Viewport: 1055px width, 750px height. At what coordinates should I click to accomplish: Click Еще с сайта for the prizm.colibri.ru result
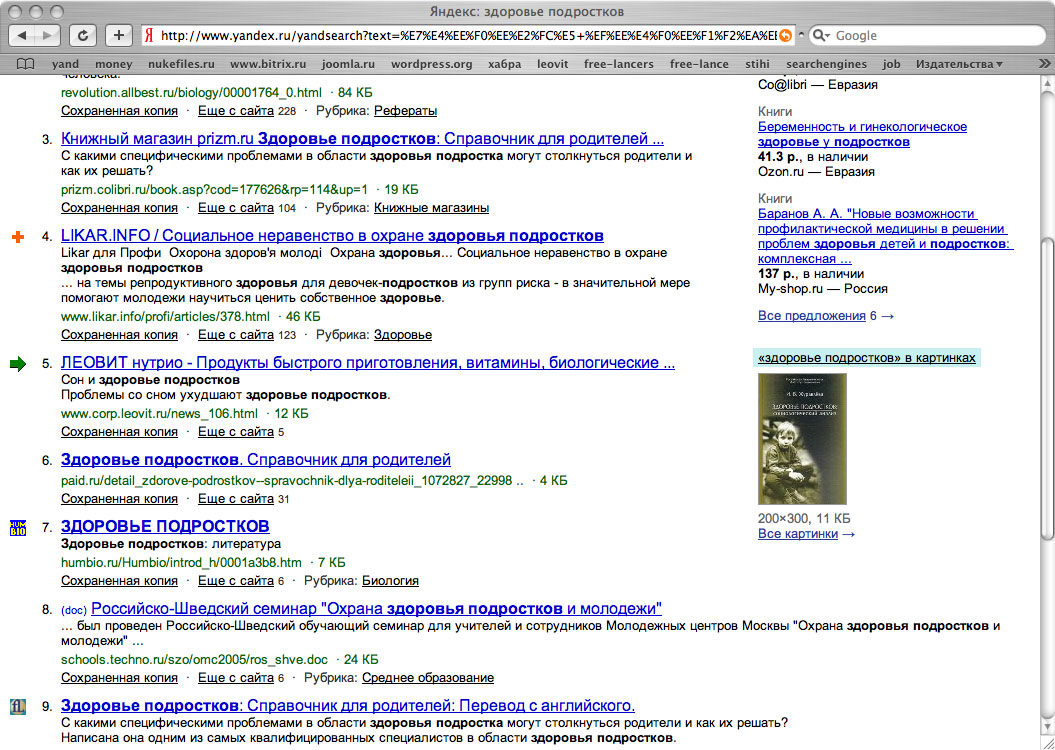pos(235,208)
